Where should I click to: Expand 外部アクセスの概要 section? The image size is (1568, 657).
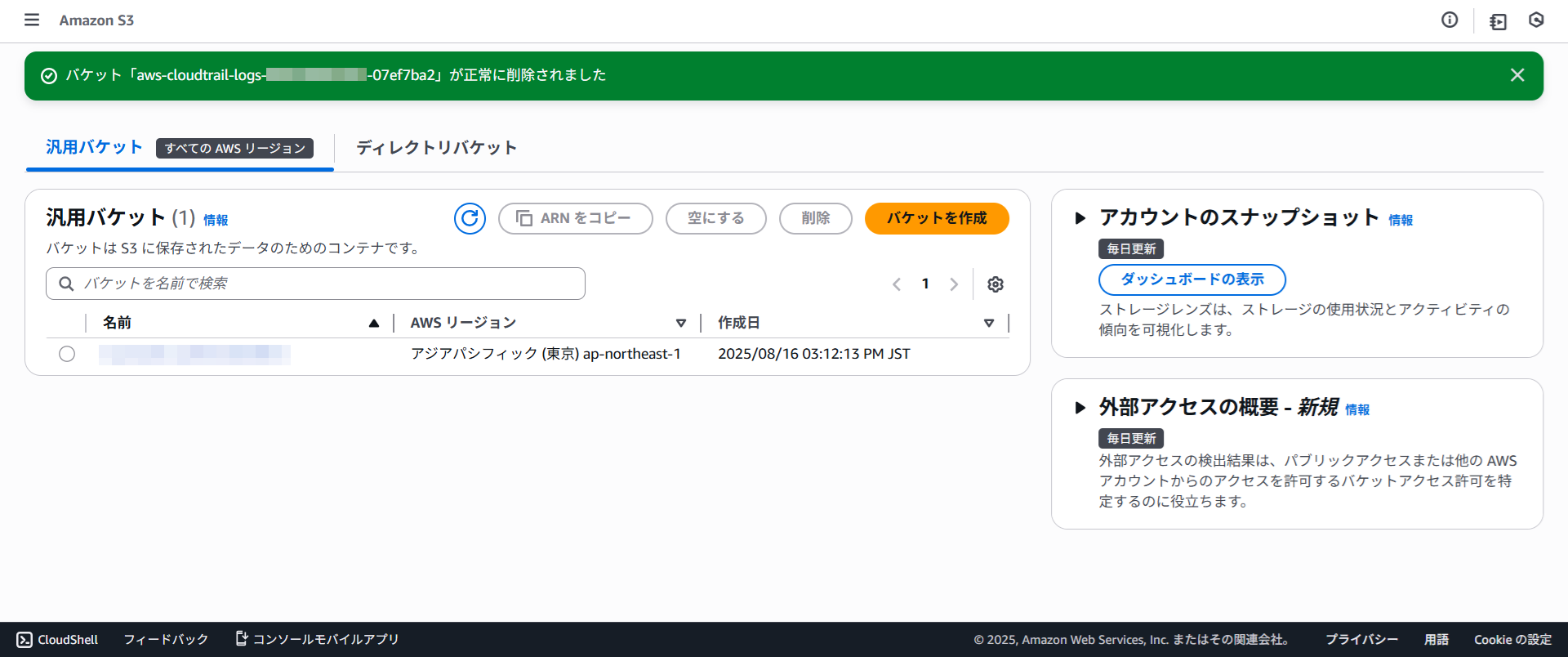point(1080,408)
